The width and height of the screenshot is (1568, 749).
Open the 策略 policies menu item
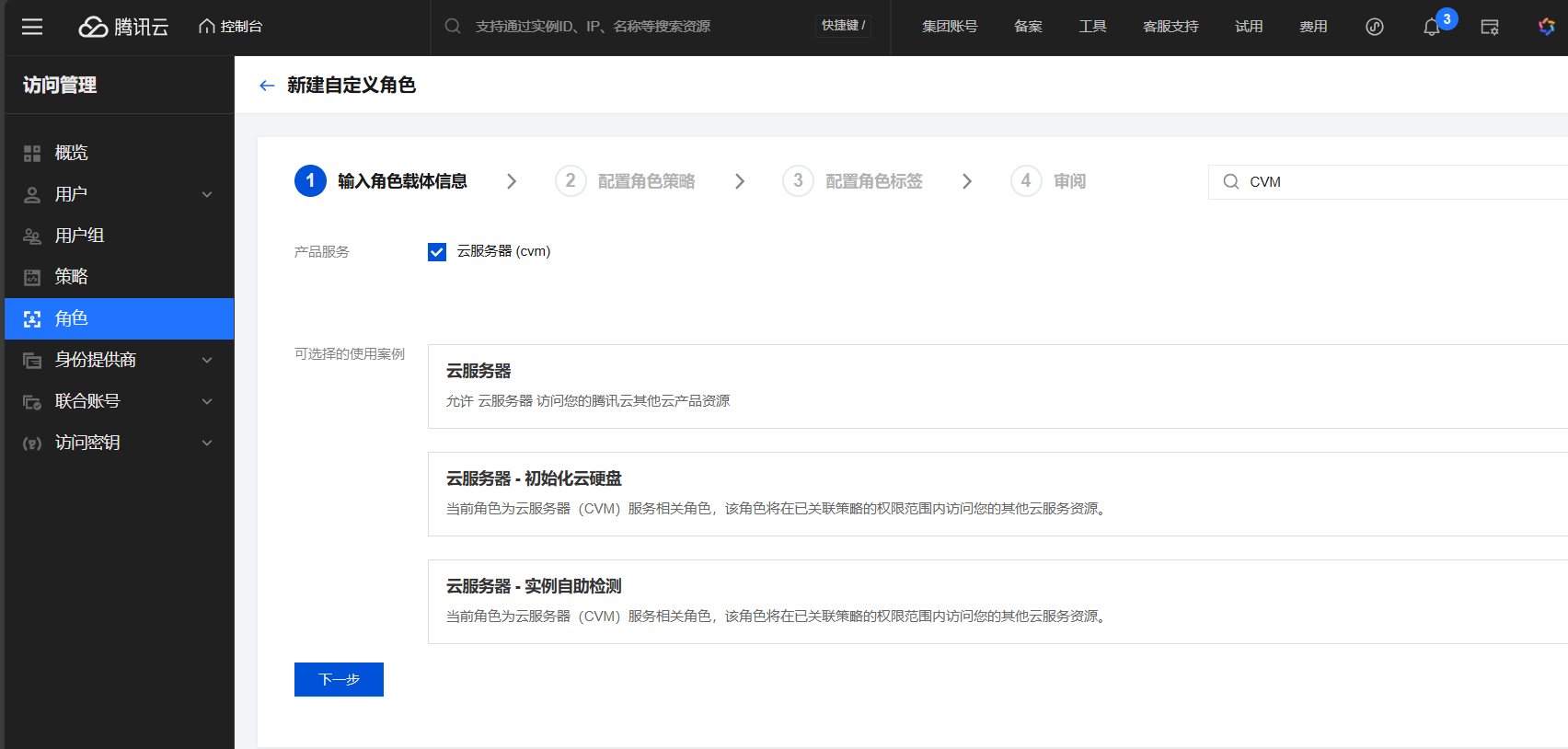tap(72, 277)
